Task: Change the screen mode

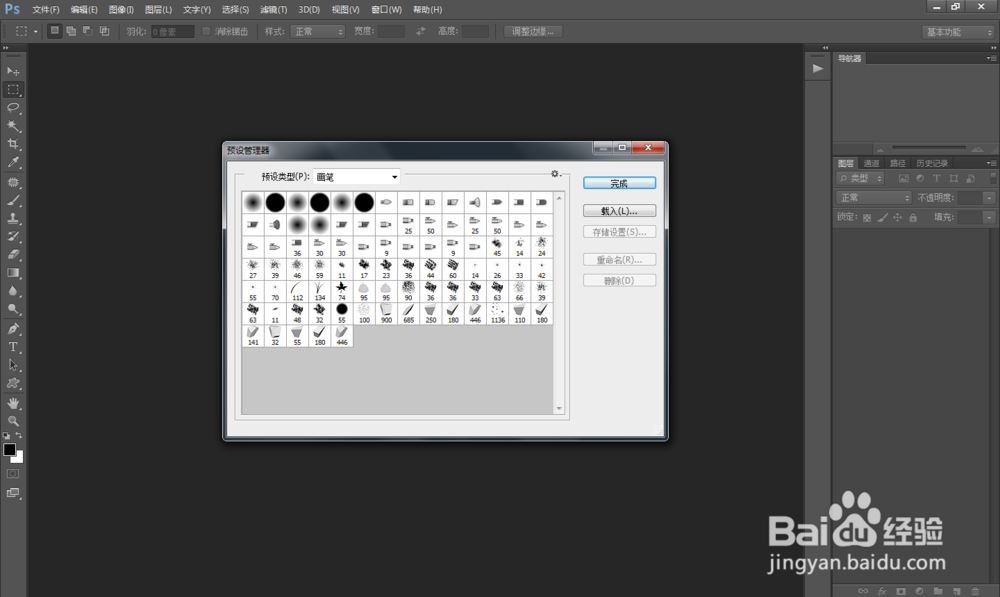Action: click(13, 493)
